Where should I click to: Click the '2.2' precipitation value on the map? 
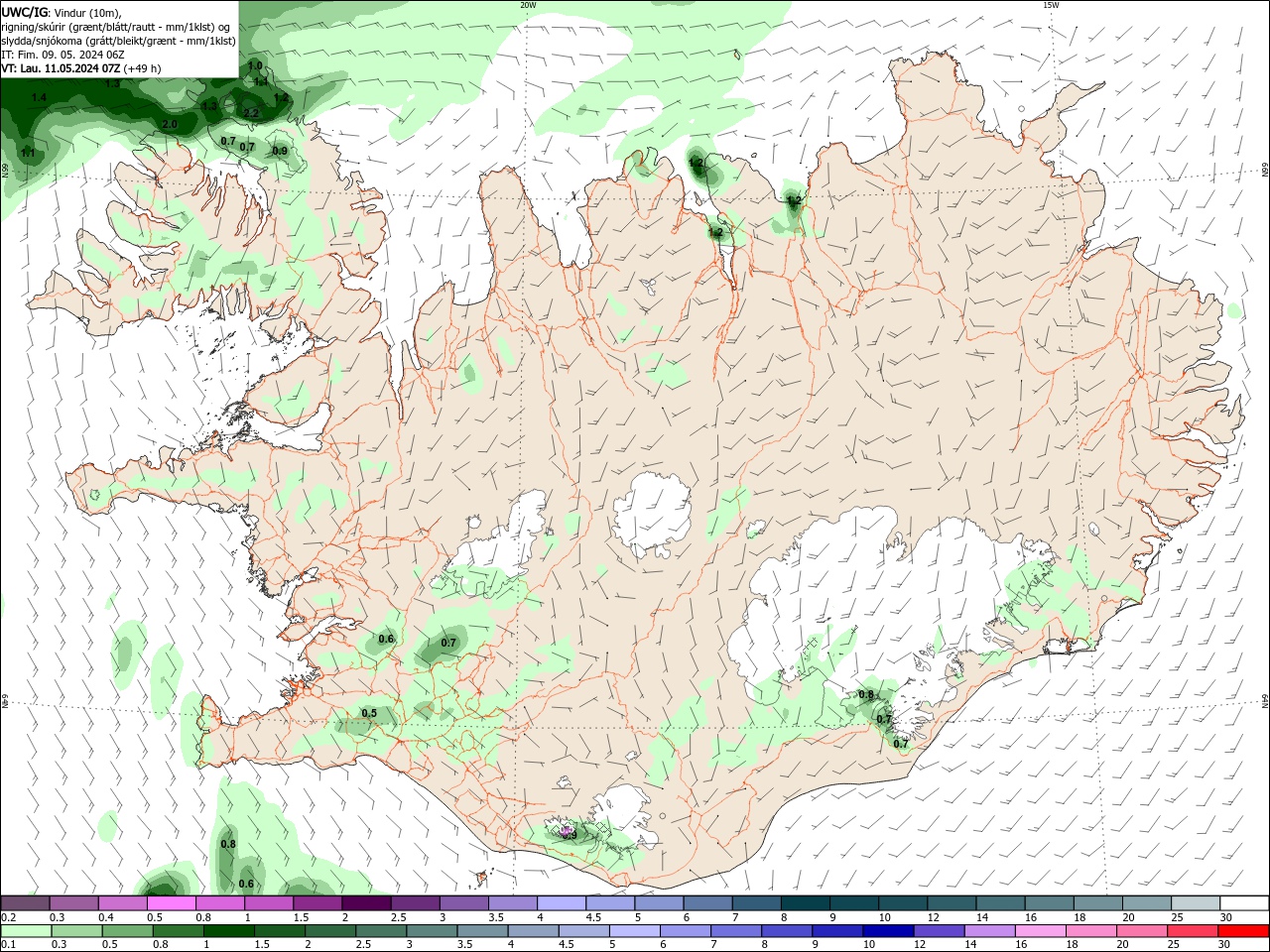click(x=250, y=113)
